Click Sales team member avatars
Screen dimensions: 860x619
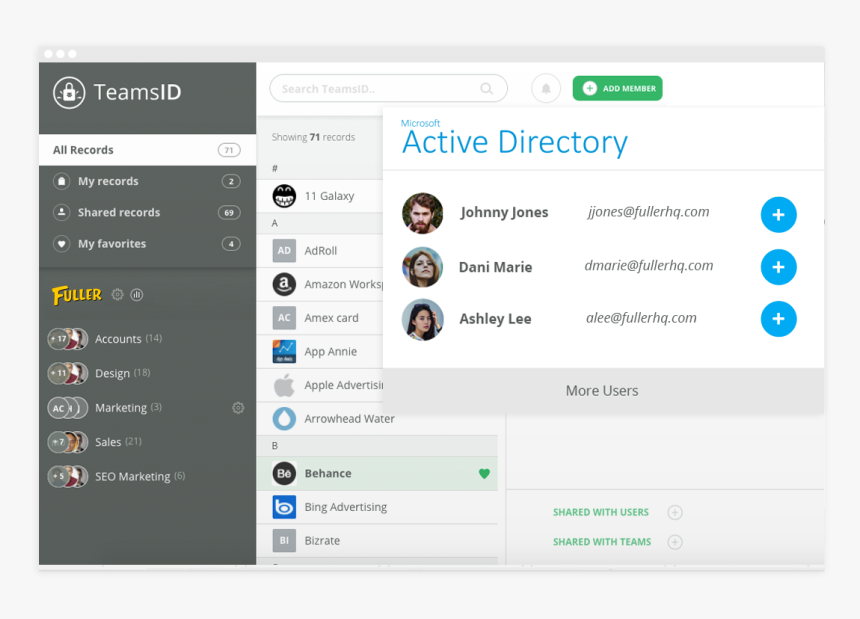[68, 442]
